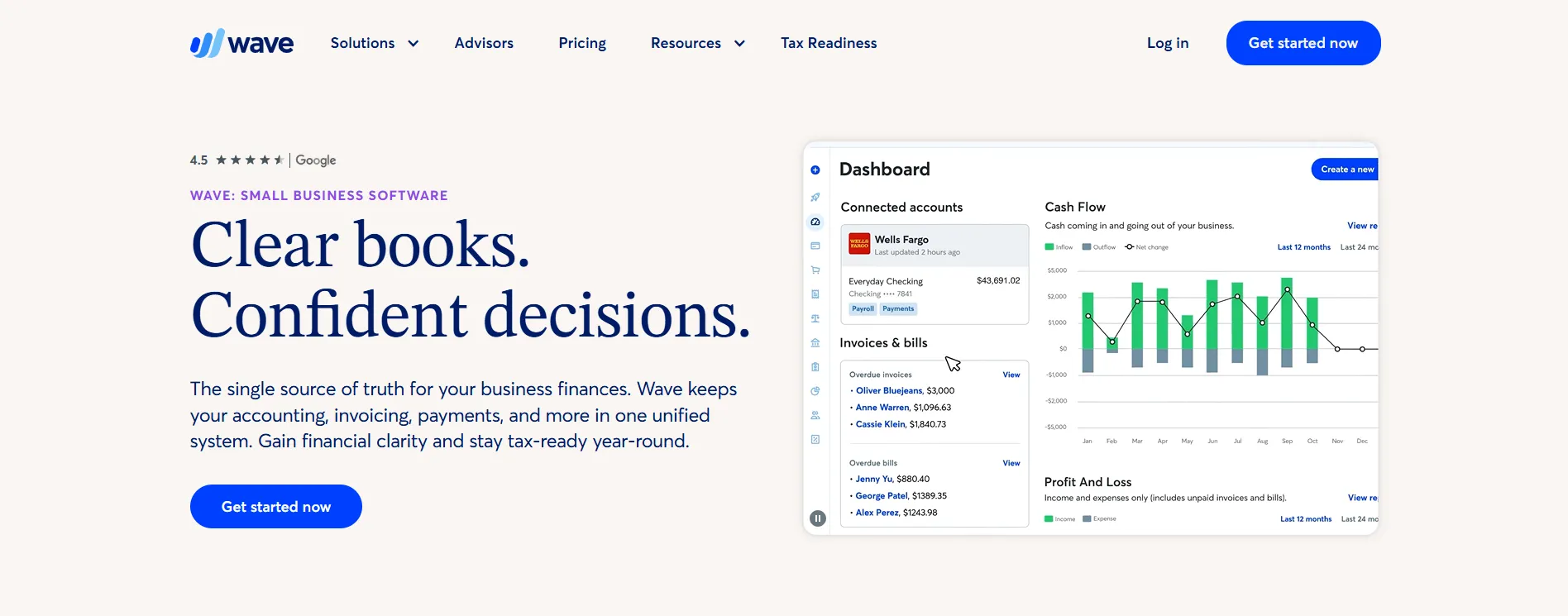1568x616 pixels.
Task: Click the 4.5 rating number
Action: pos(198,160)
